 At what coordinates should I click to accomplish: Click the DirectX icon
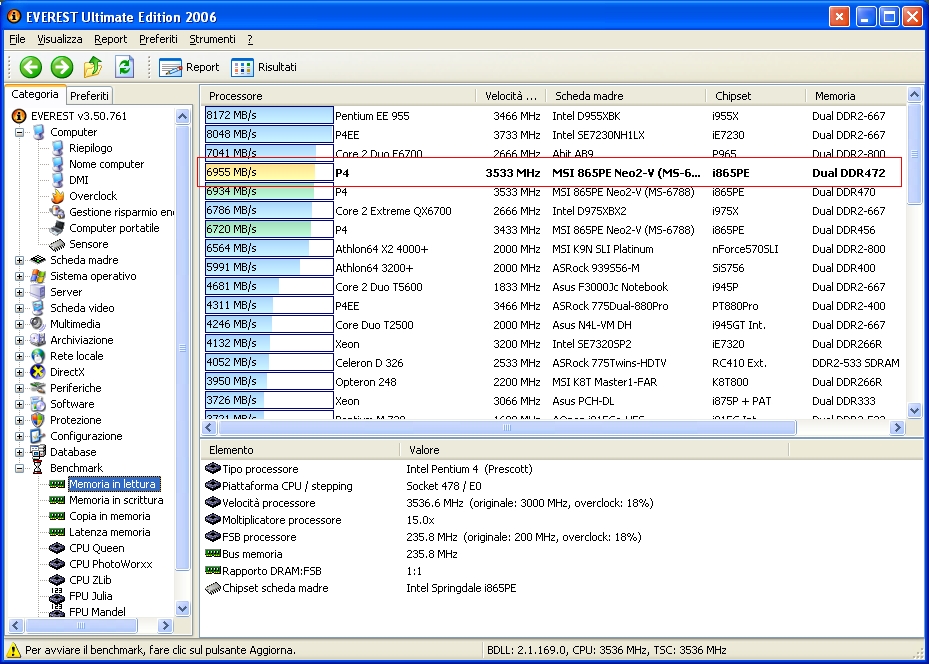coord(38,372)
